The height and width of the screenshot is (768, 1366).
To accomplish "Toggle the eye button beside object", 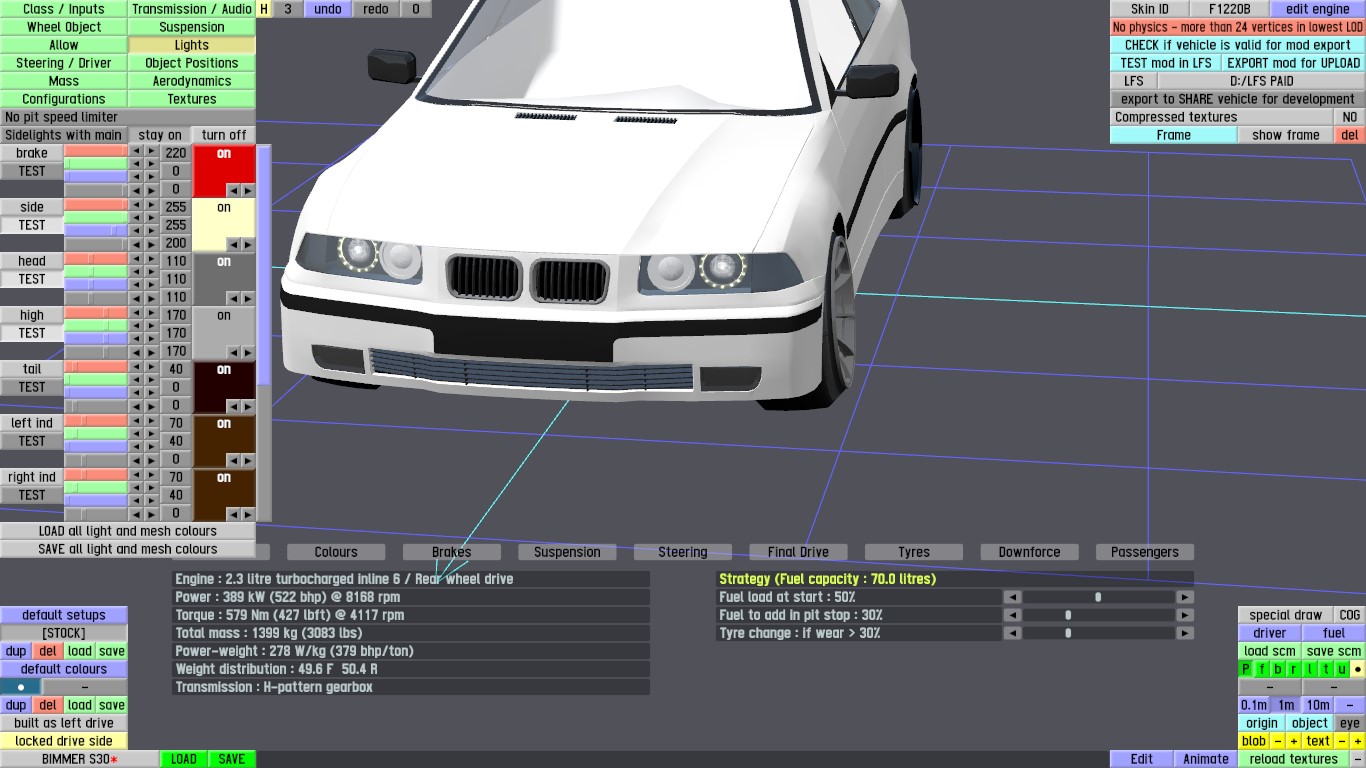I will (1350, 723).
